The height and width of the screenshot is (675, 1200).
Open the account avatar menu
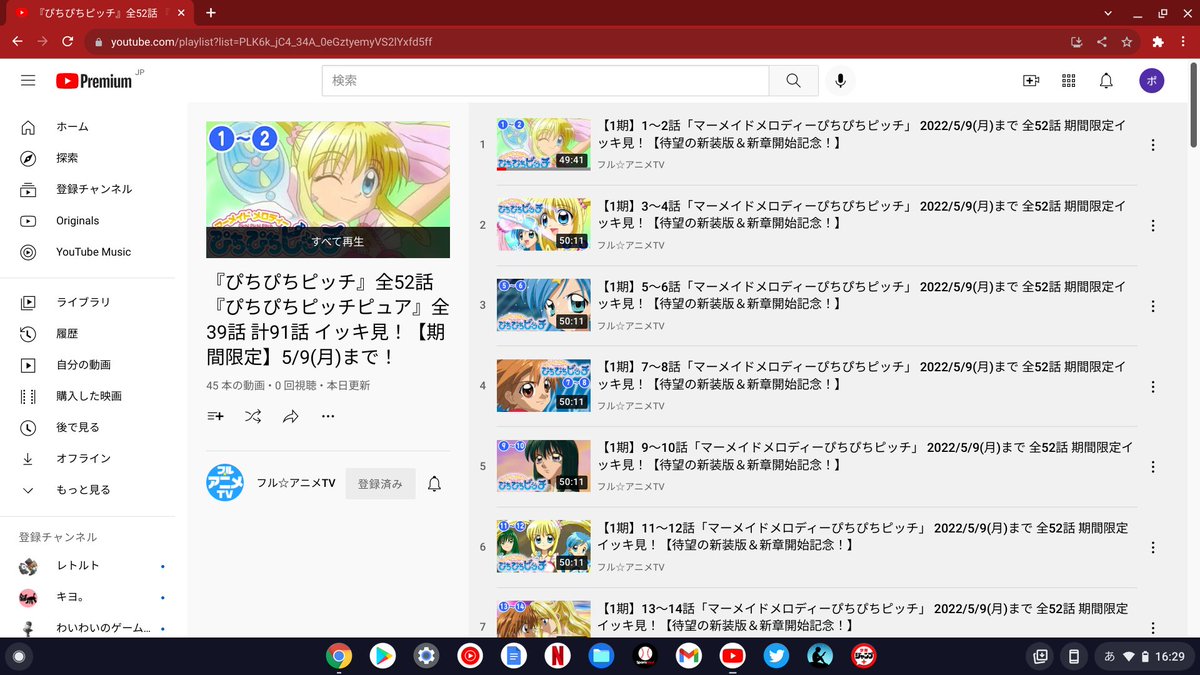pos(1152,81)
